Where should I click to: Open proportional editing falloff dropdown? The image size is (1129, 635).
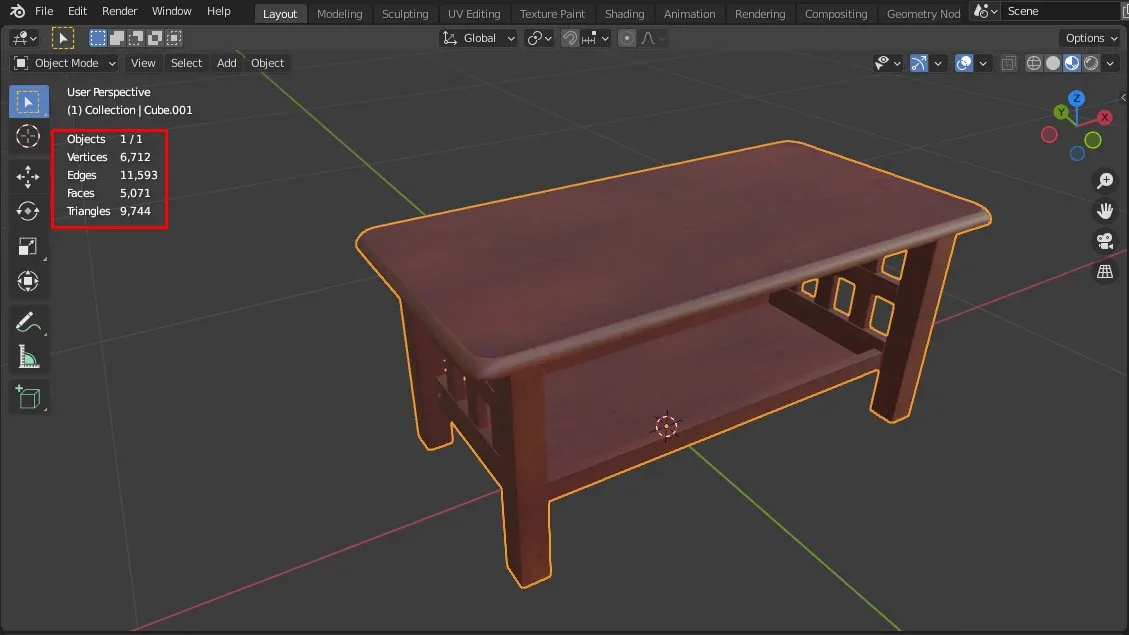[x=652, y=38]
